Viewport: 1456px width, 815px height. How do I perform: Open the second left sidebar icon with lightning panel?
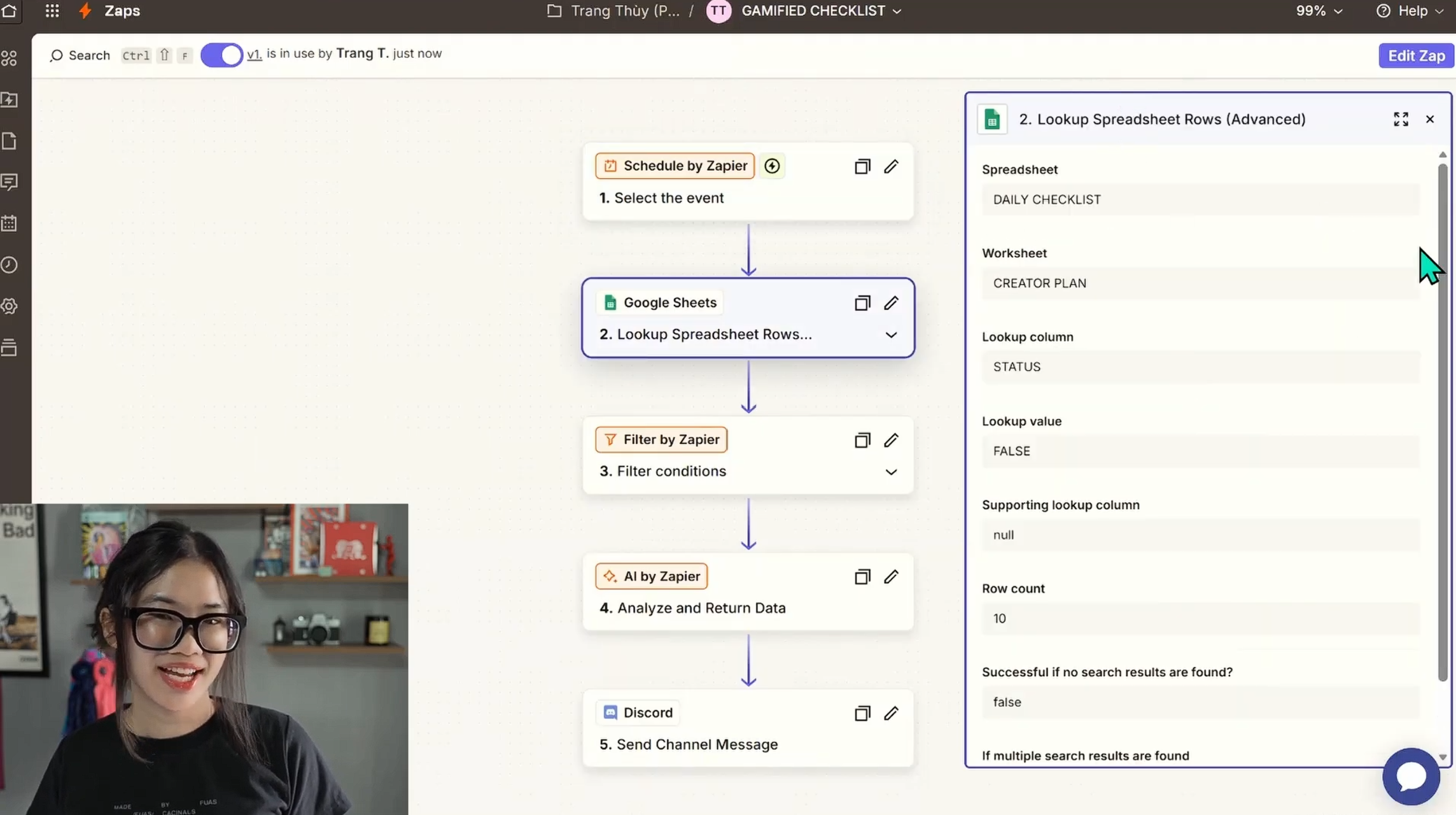click(x=9, y=100)
